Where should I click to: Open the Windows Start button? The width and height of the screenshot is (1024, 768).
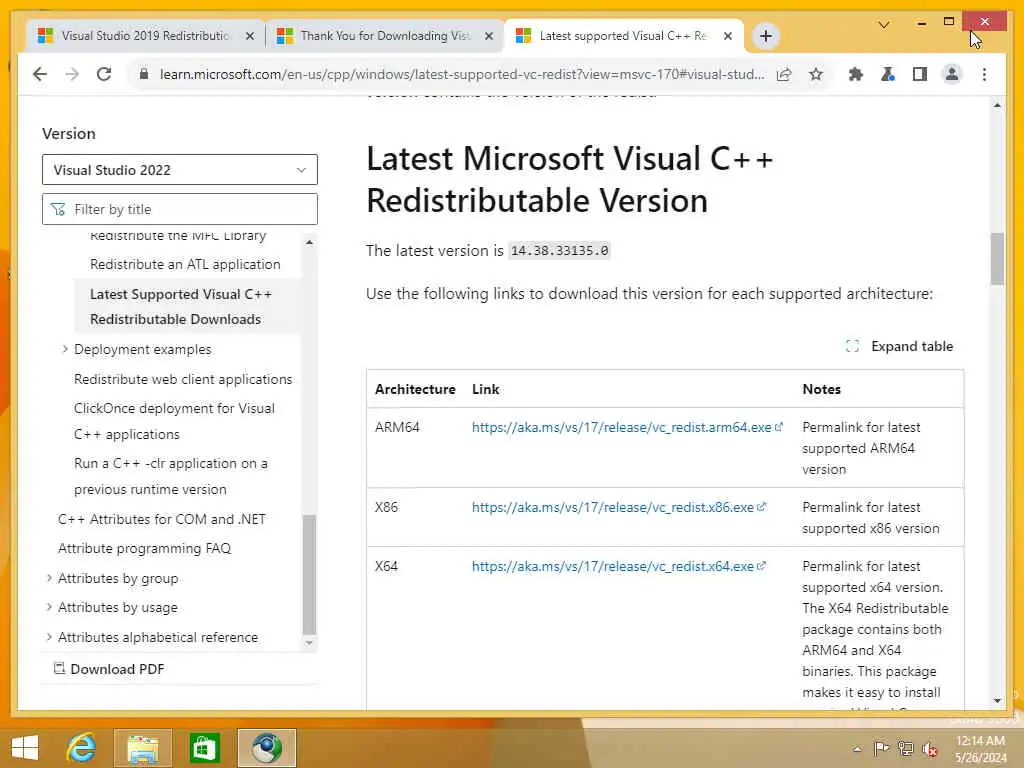click(x=25, y=748)
